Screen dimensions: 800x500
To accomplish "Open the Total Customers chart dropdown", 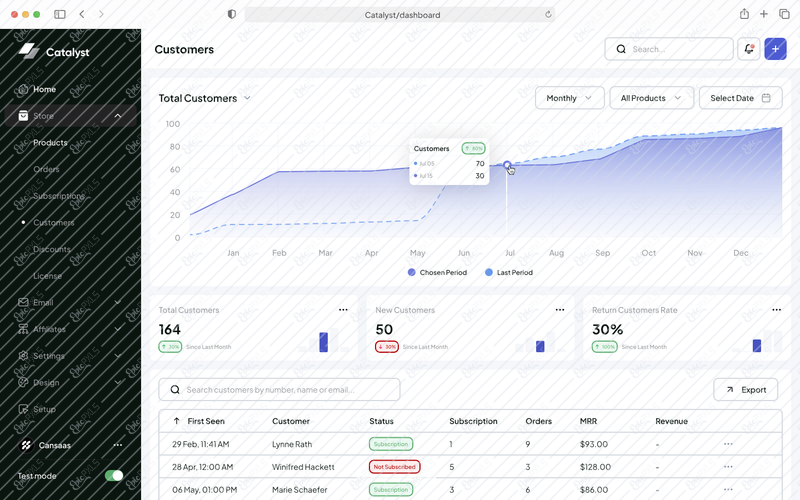I will click(247, 98).
